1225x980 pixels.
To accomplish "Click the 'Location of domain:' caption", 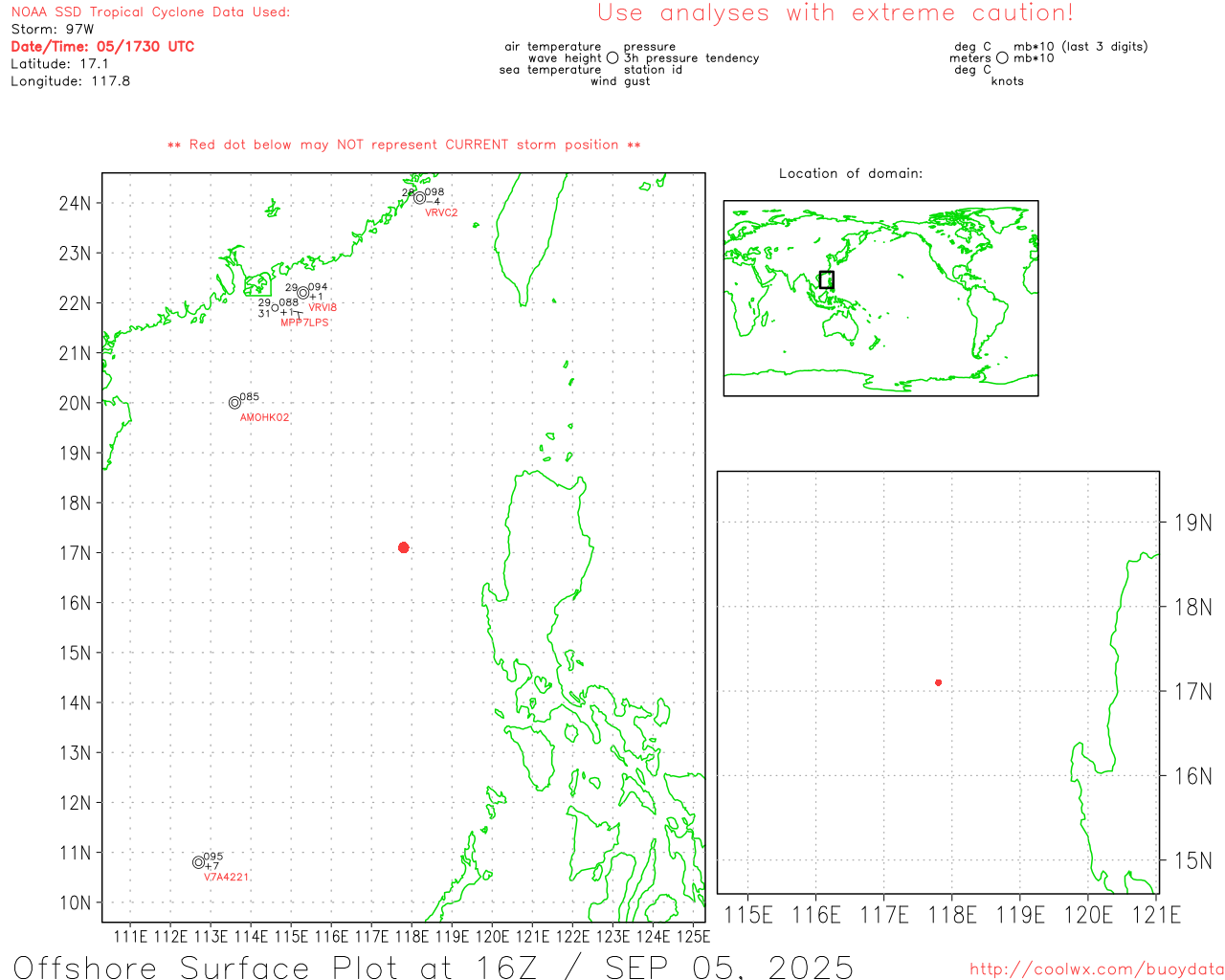I will pyautogui.click(x=851, y=173).
